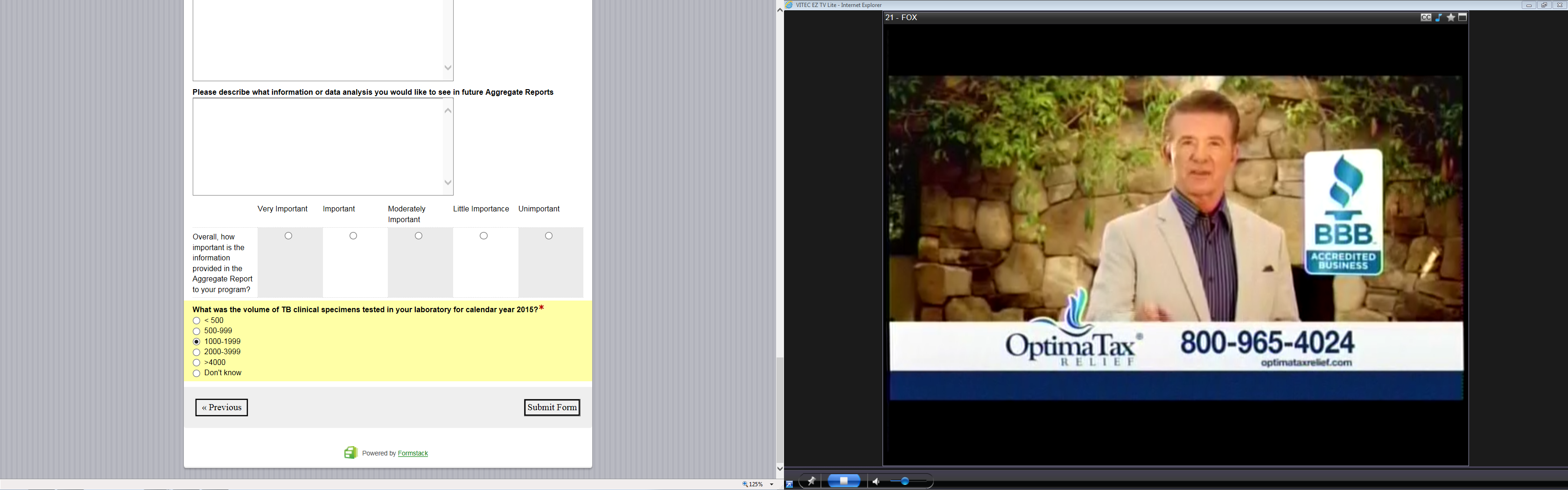Select the '500-999' volume option
Viewport: 1568px width, 490px height.
196,331
